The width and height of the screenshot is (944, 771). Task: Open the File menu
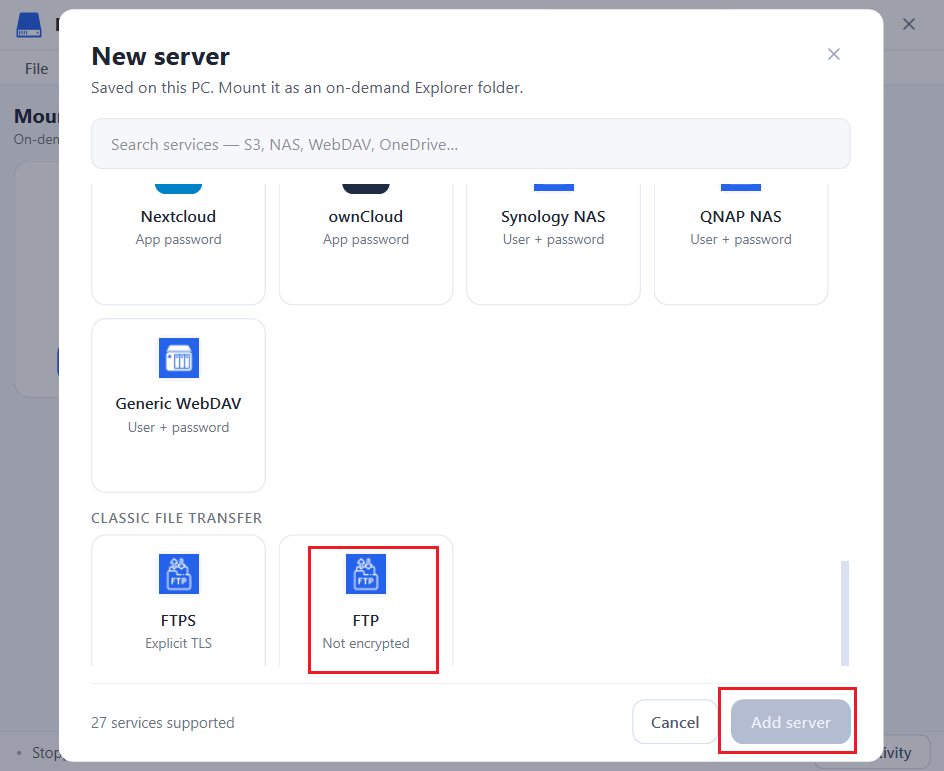pyautogui.click(x=36, y=69)
